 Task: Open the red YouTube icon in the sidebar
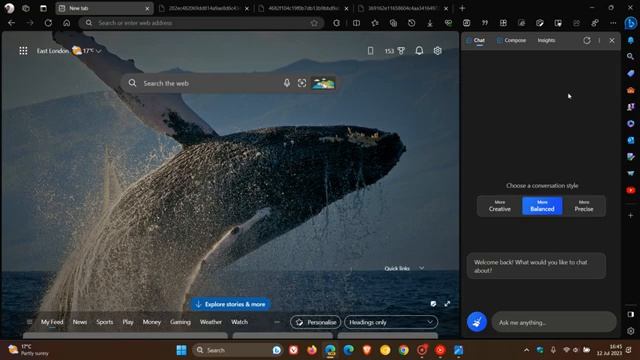631,190
